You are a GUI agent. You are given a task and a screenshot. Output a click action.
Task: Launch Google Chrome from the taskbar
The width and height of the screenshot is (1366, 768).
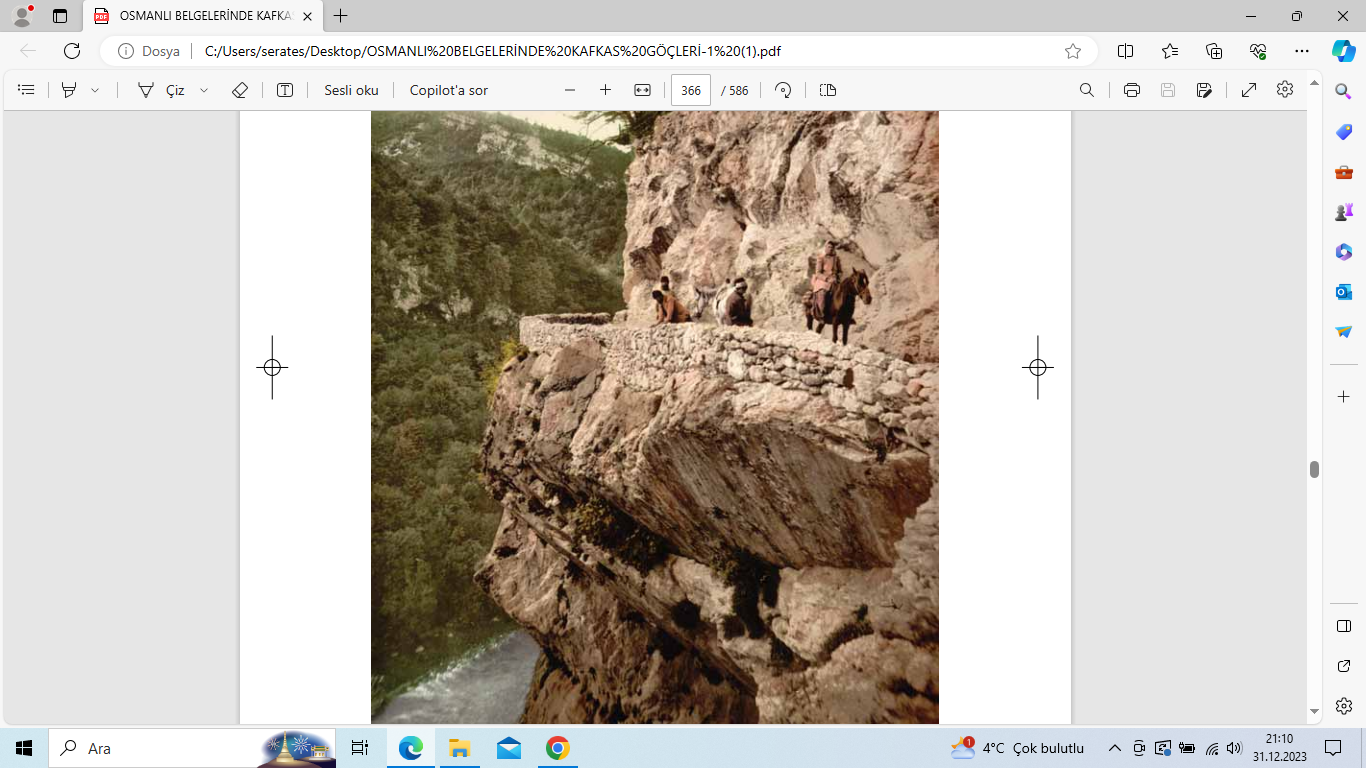558,748
